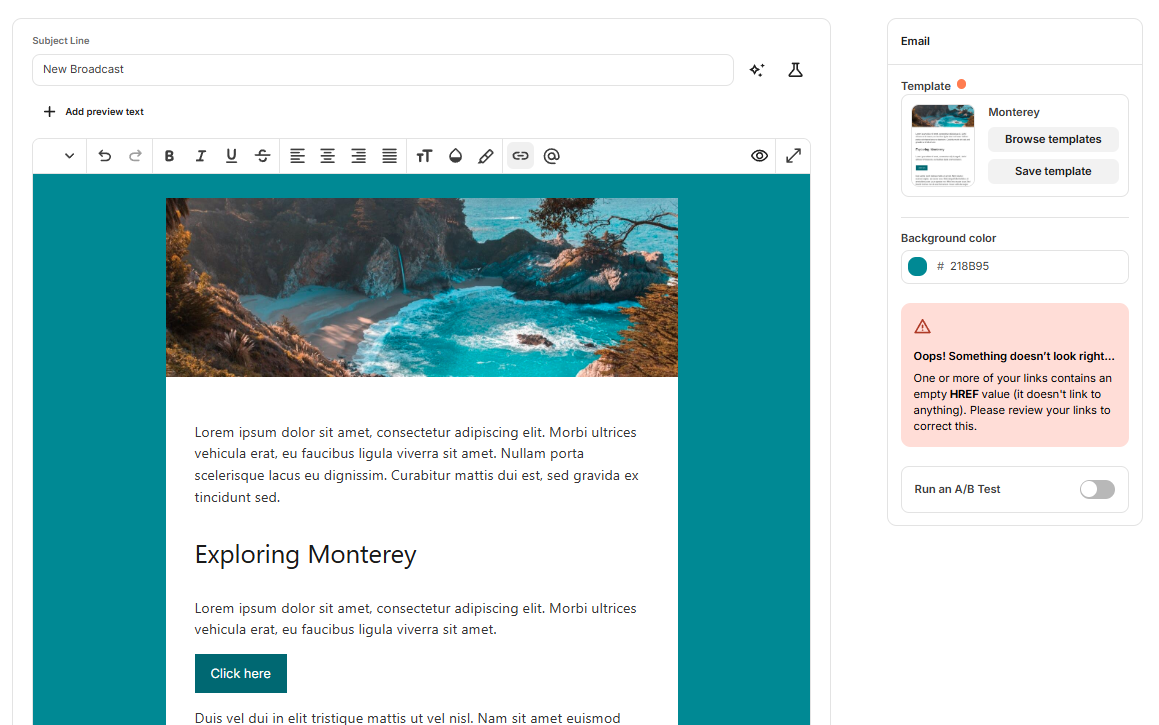
Task: Open the background color swatch picker
Action: pos(917,266)
